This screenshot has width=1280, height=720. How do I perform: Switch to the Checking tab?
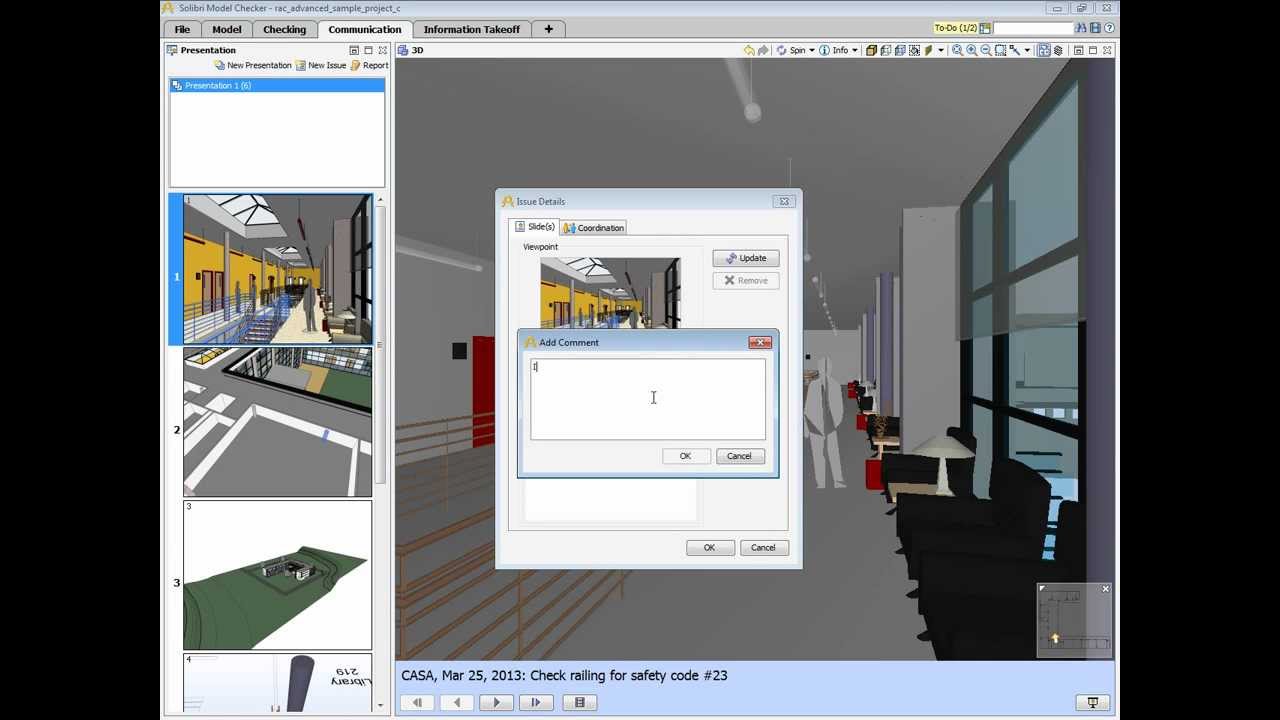click(285, 29)
